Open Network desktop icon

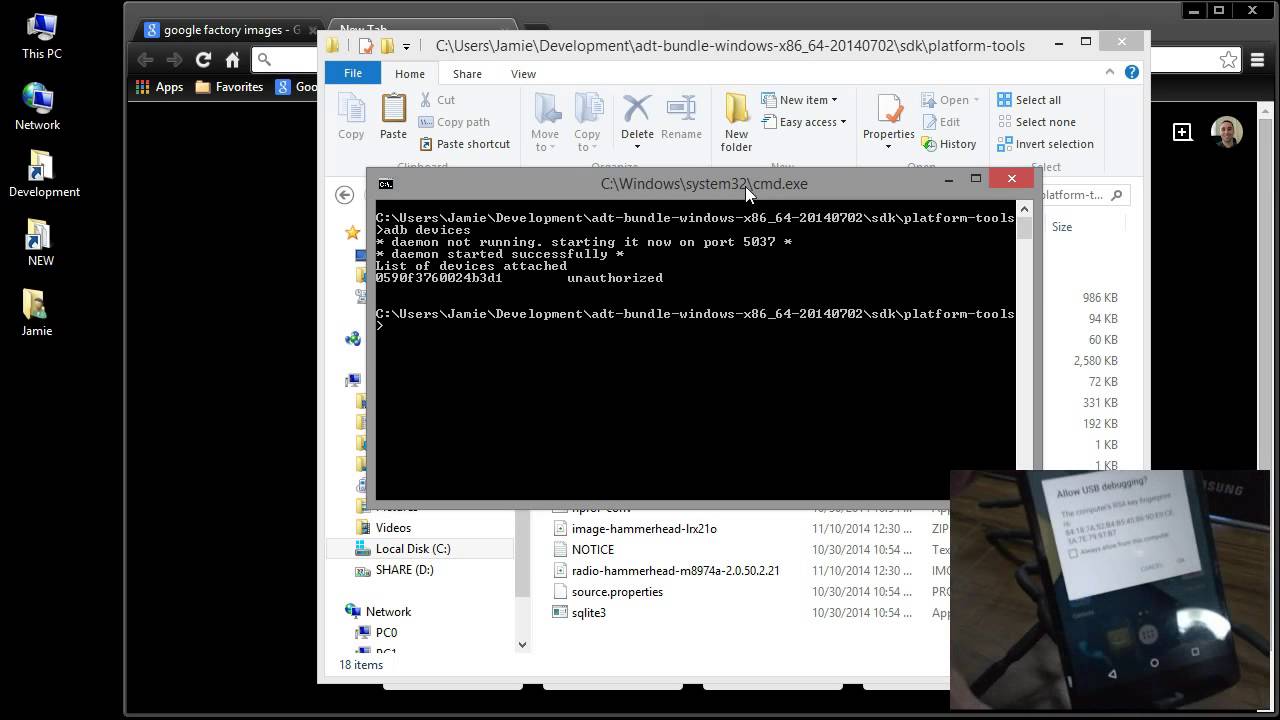click(x=38, y=106)
